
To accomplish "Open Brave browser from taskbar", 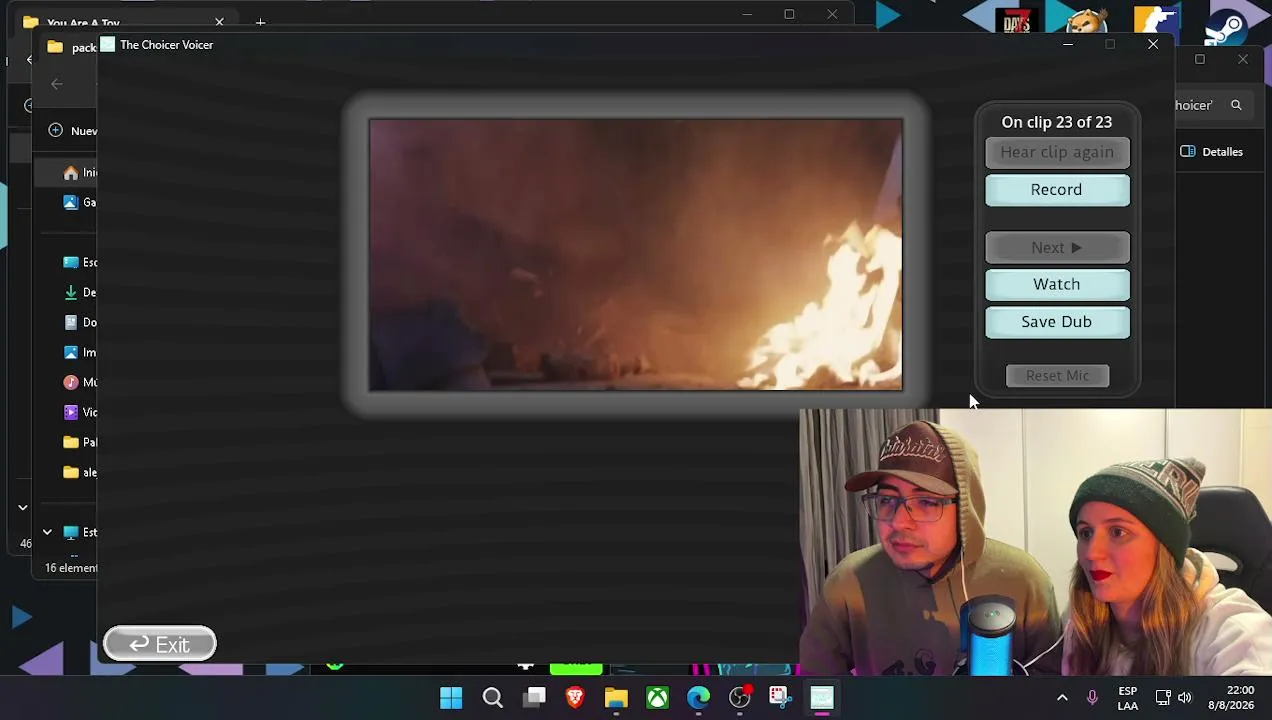I will 575,698.
